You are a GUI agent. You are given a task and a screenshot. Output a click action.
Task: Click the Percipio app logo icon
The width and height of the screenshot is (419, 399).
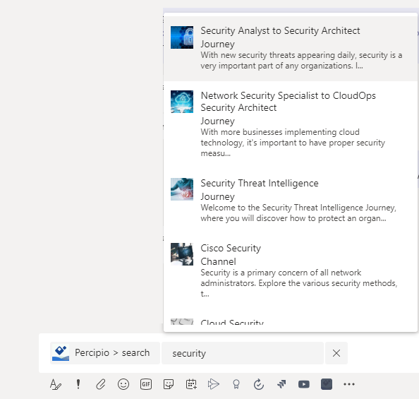(x=60, y=353)
